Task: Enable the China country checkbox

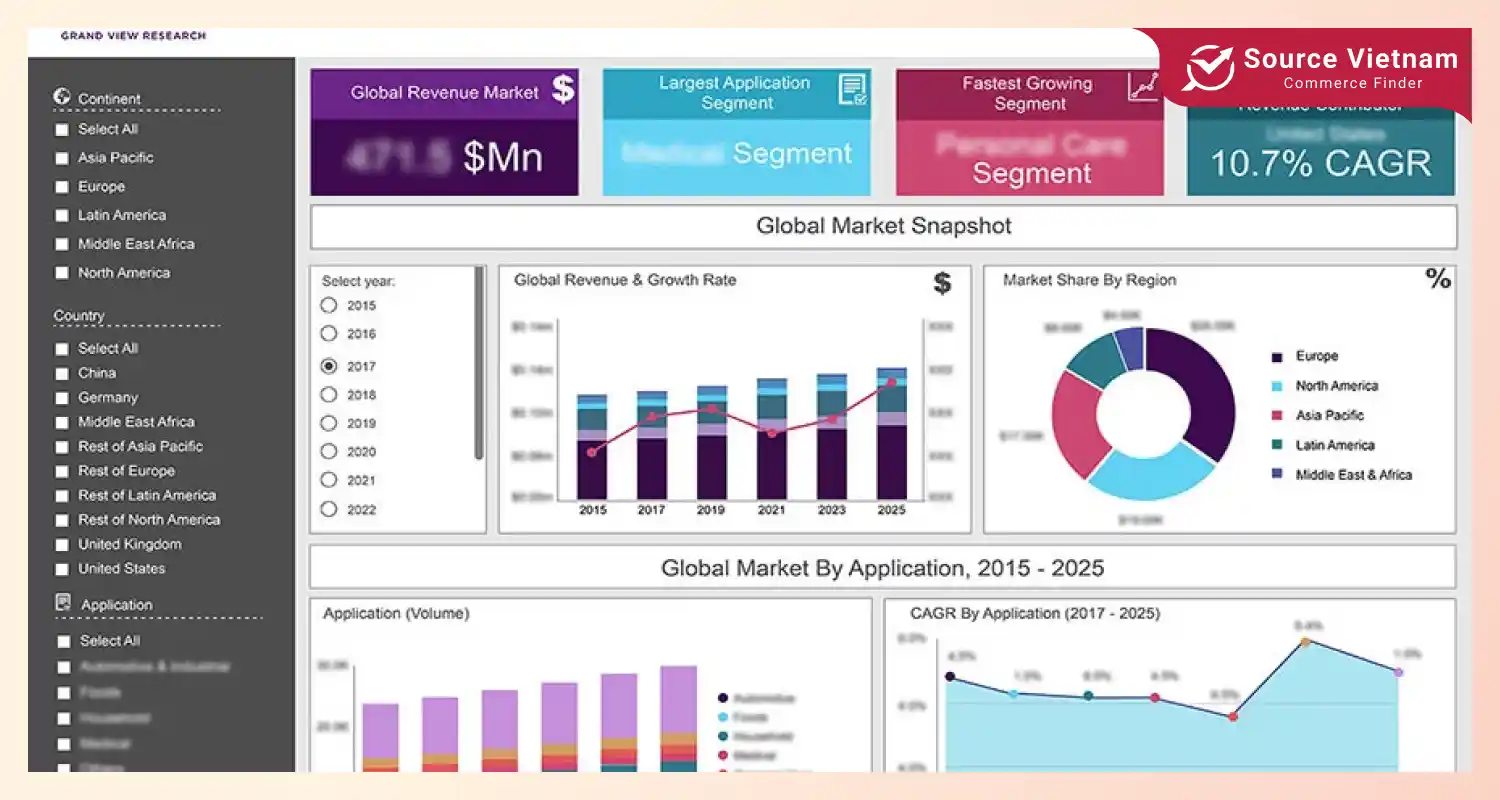Action: point(62,373)
